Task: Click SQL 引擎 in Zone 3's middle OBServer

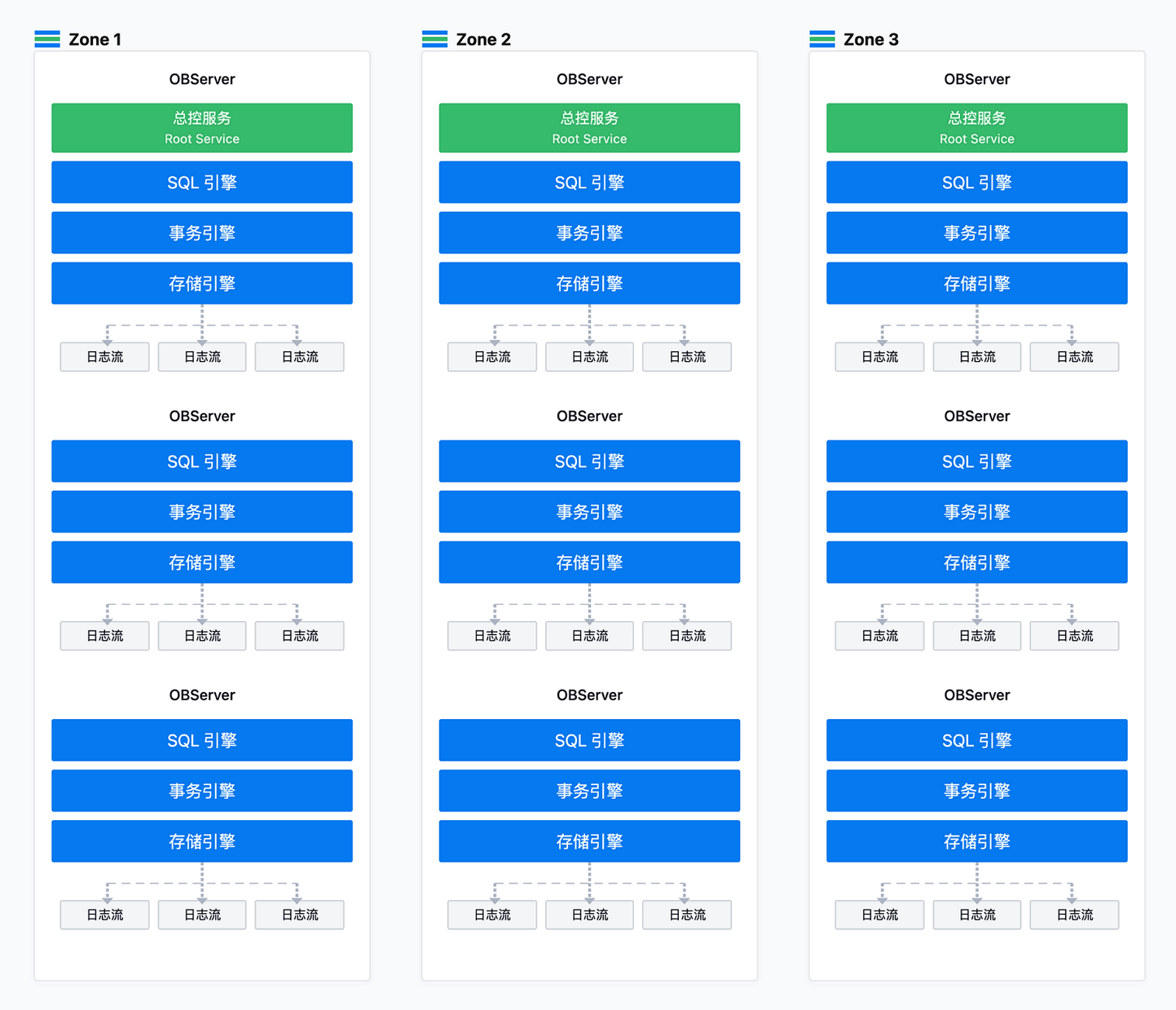Action: coord(977,461)
